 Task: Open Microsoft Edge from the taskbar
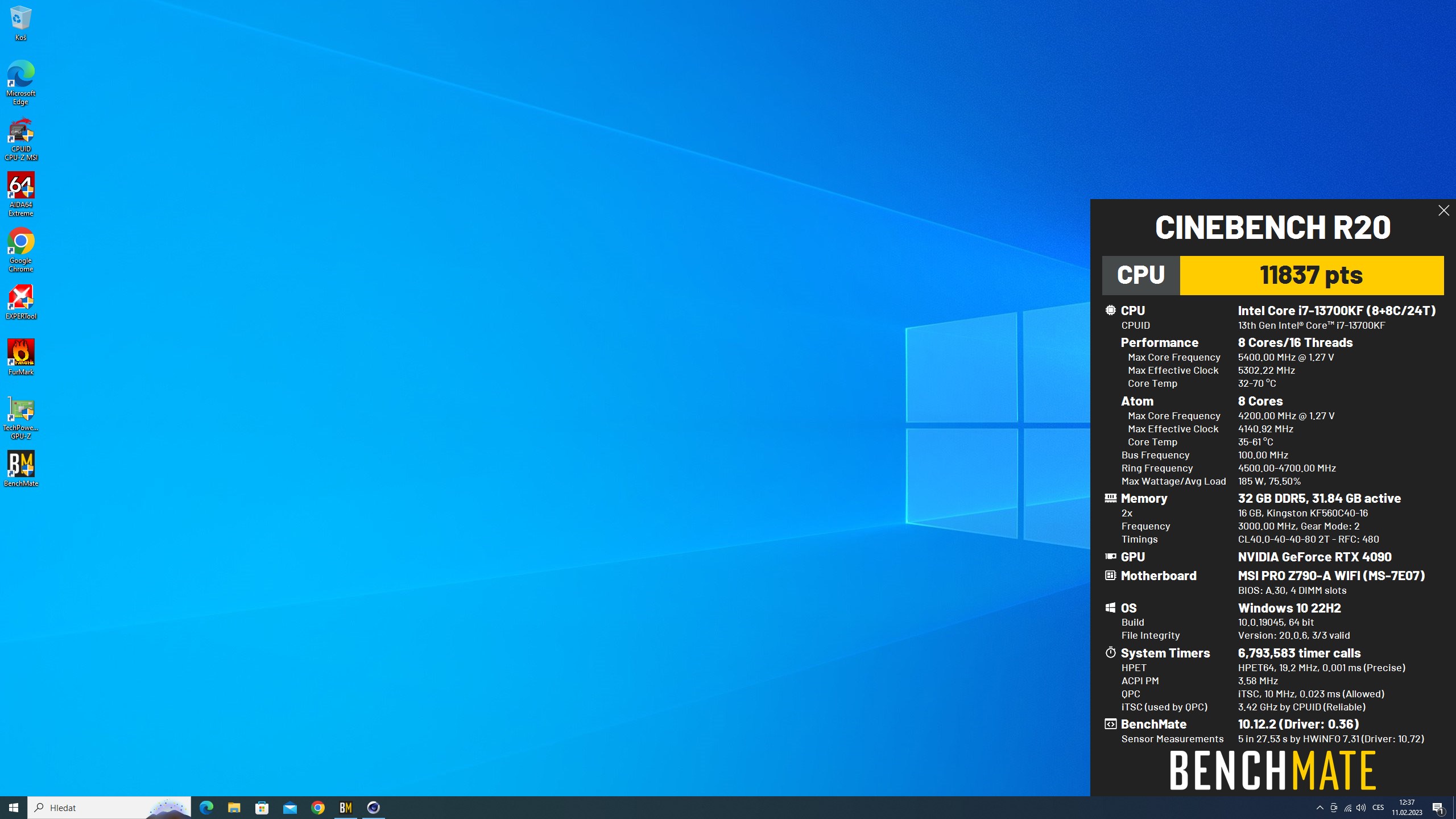[x=206, y=808]
